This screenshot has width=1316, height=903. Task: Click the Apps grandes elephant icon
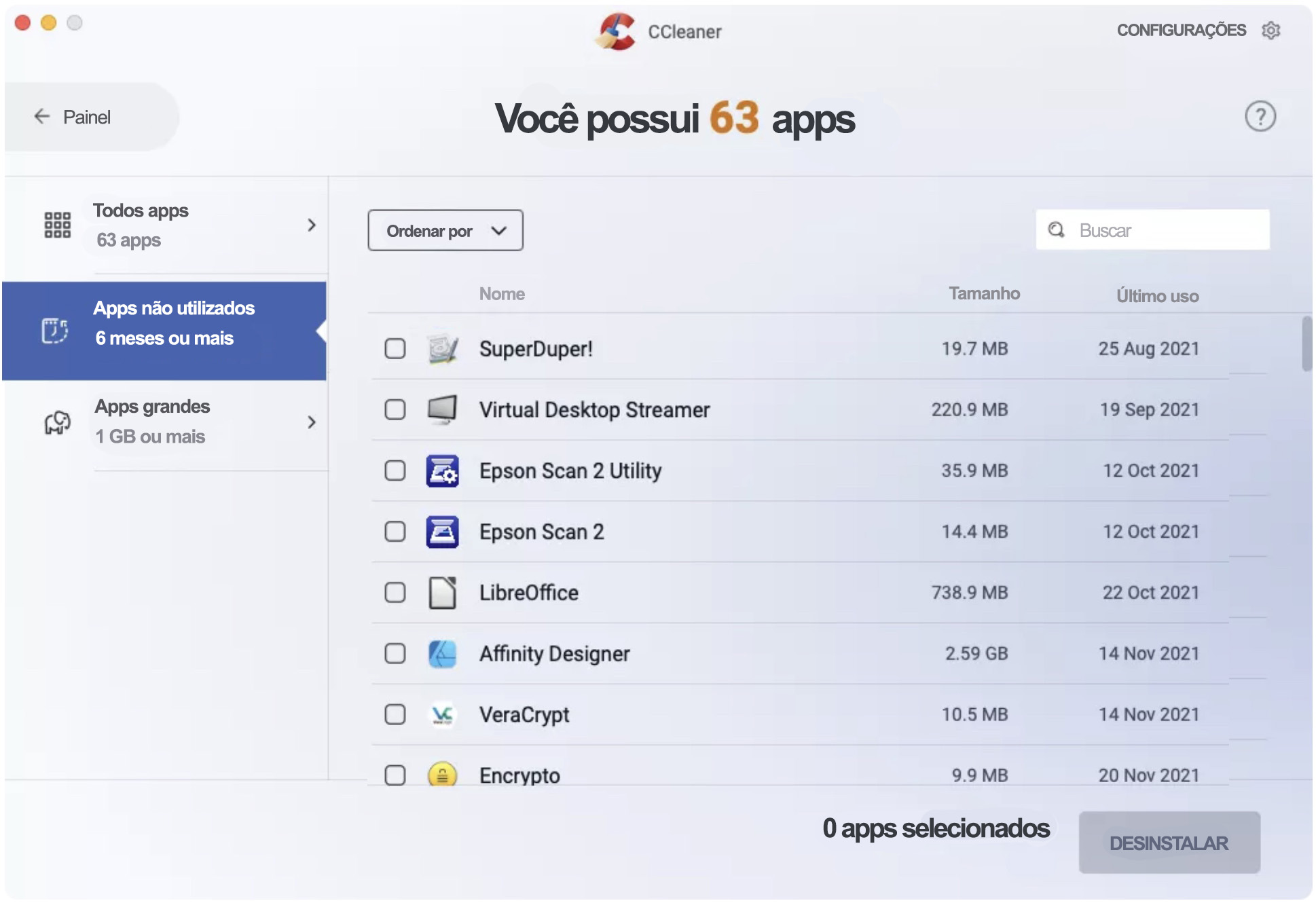(58, 422)
